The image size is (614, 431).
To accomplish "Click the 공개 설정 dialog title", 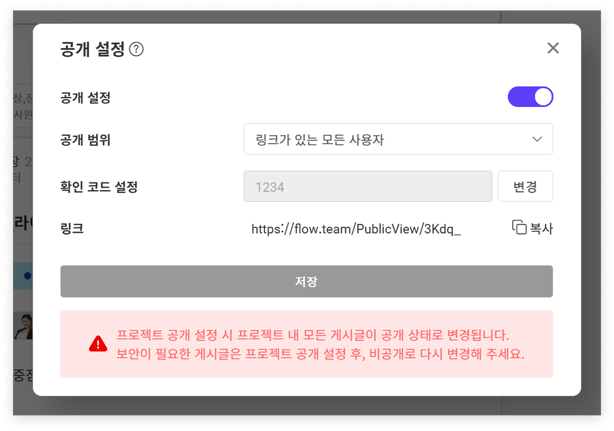I will 93,49.
